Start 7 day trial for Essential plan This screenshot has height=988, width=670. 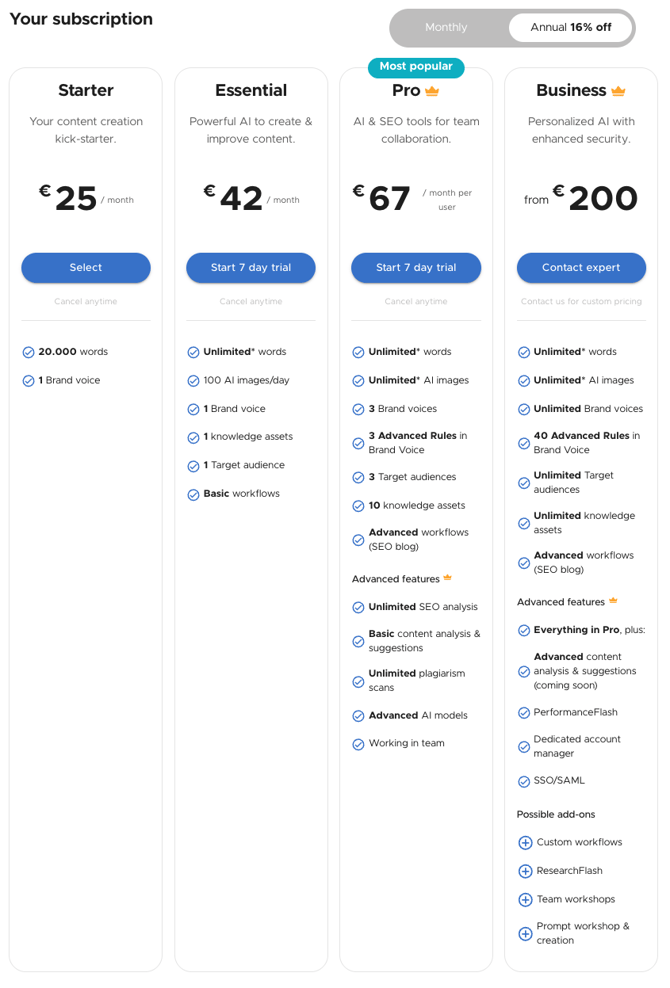[x=251, y=268]
